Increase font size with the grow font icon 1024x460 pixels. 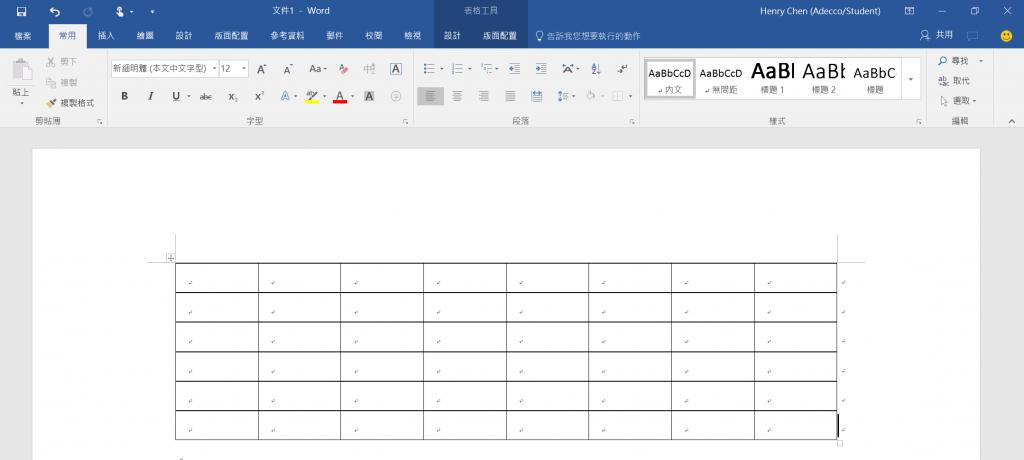pos(261,69)
